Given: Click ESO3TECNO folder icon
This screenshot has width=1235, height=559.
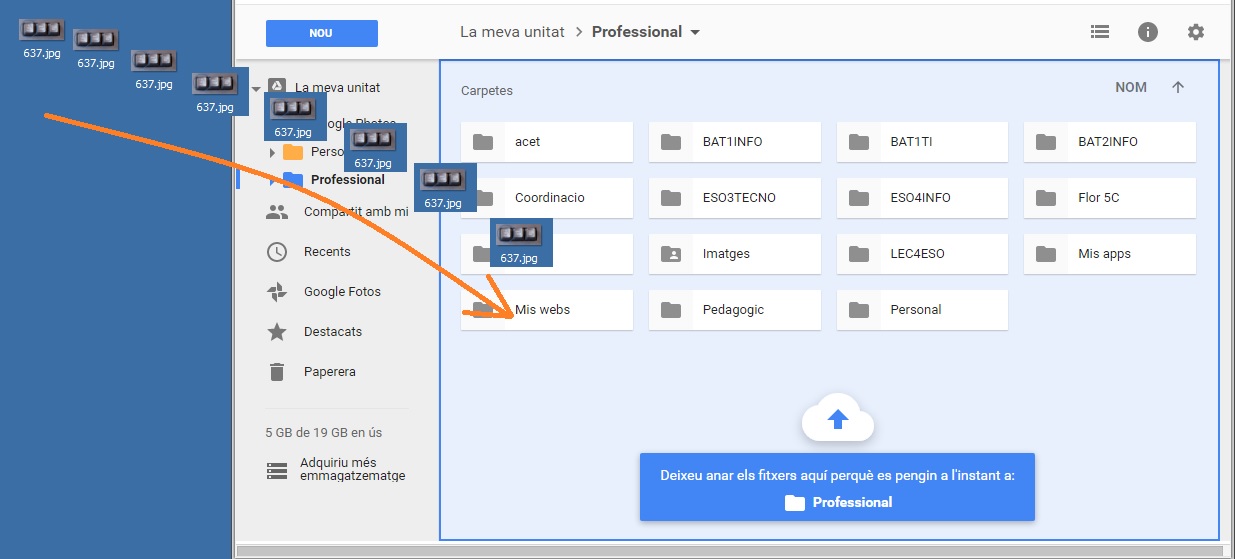Looking at the screenshot, I should tap(671, 198).
